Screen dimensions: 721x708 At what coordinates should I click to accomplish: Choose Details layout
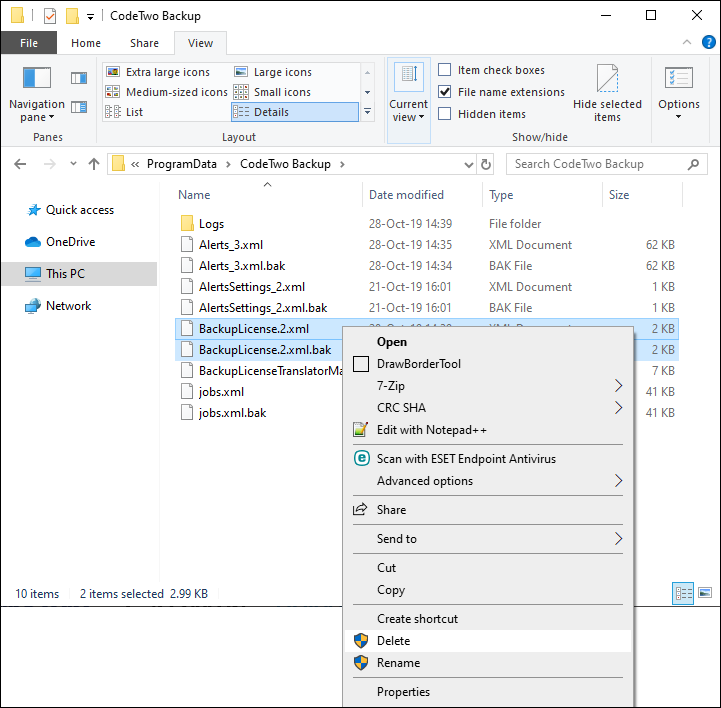click(295, 112)
